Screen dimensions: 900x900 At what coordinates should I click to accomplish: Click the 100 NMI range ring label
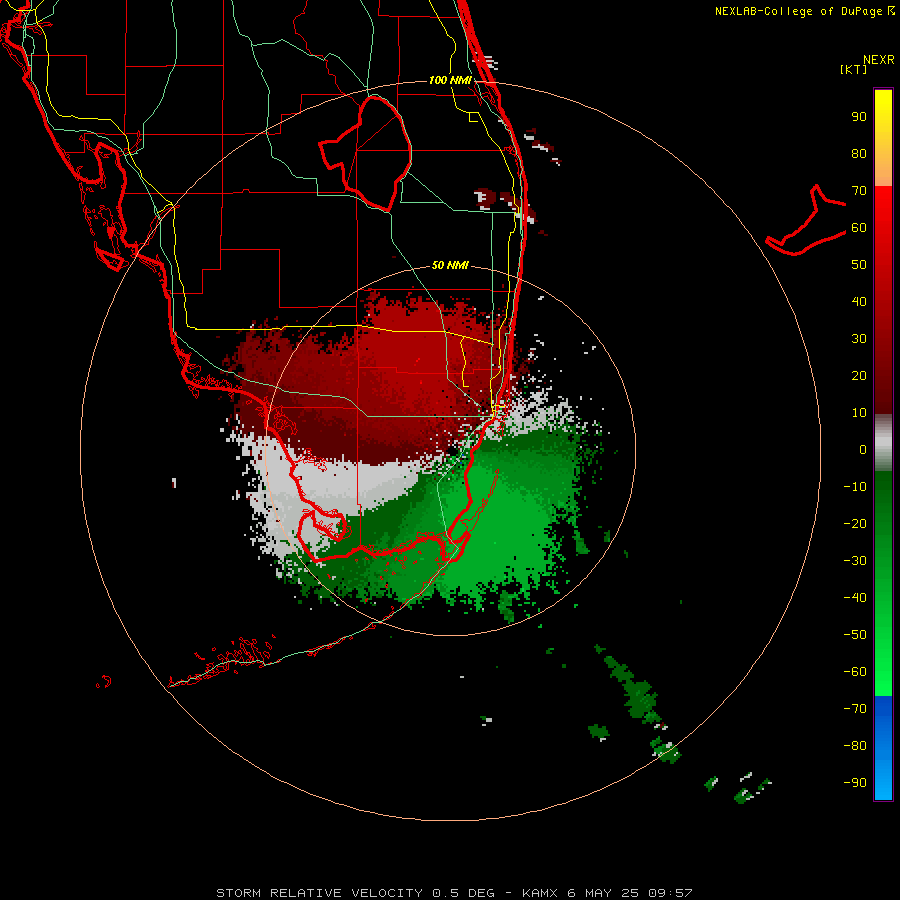tap(450, 80)
